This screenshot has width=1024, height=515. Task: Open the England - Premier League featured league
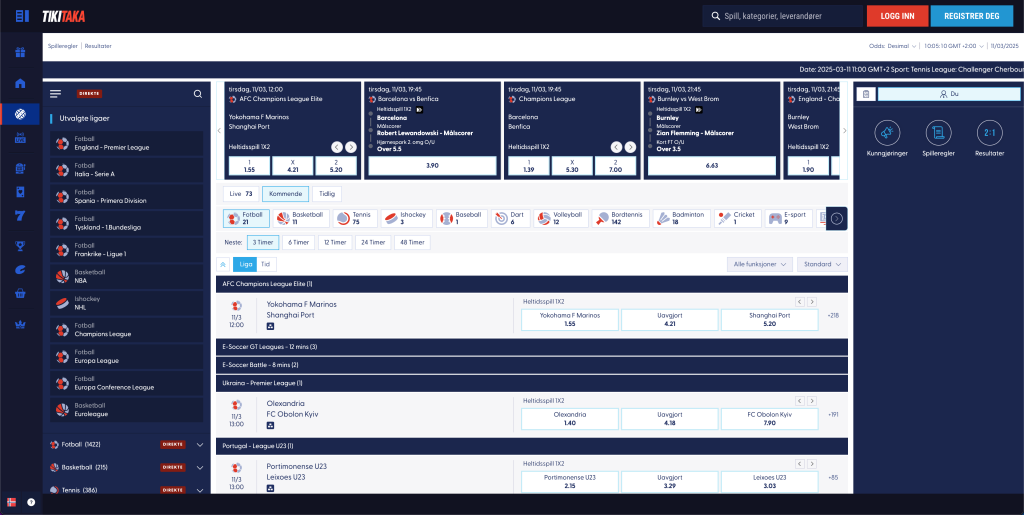127,144
